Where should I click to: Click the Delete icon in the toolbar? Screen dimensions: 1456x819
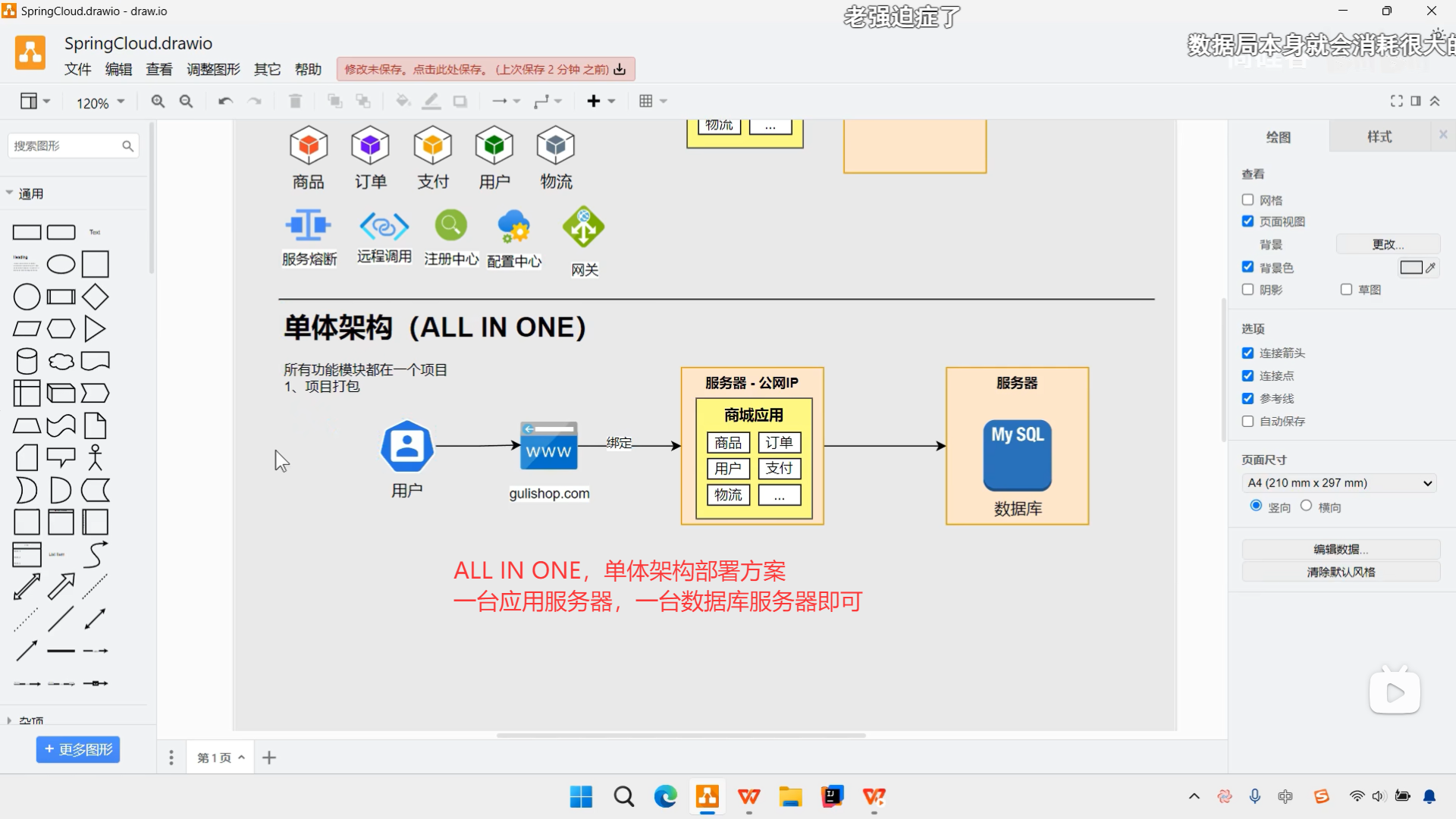pyautogui.click(x=295, y=100)
